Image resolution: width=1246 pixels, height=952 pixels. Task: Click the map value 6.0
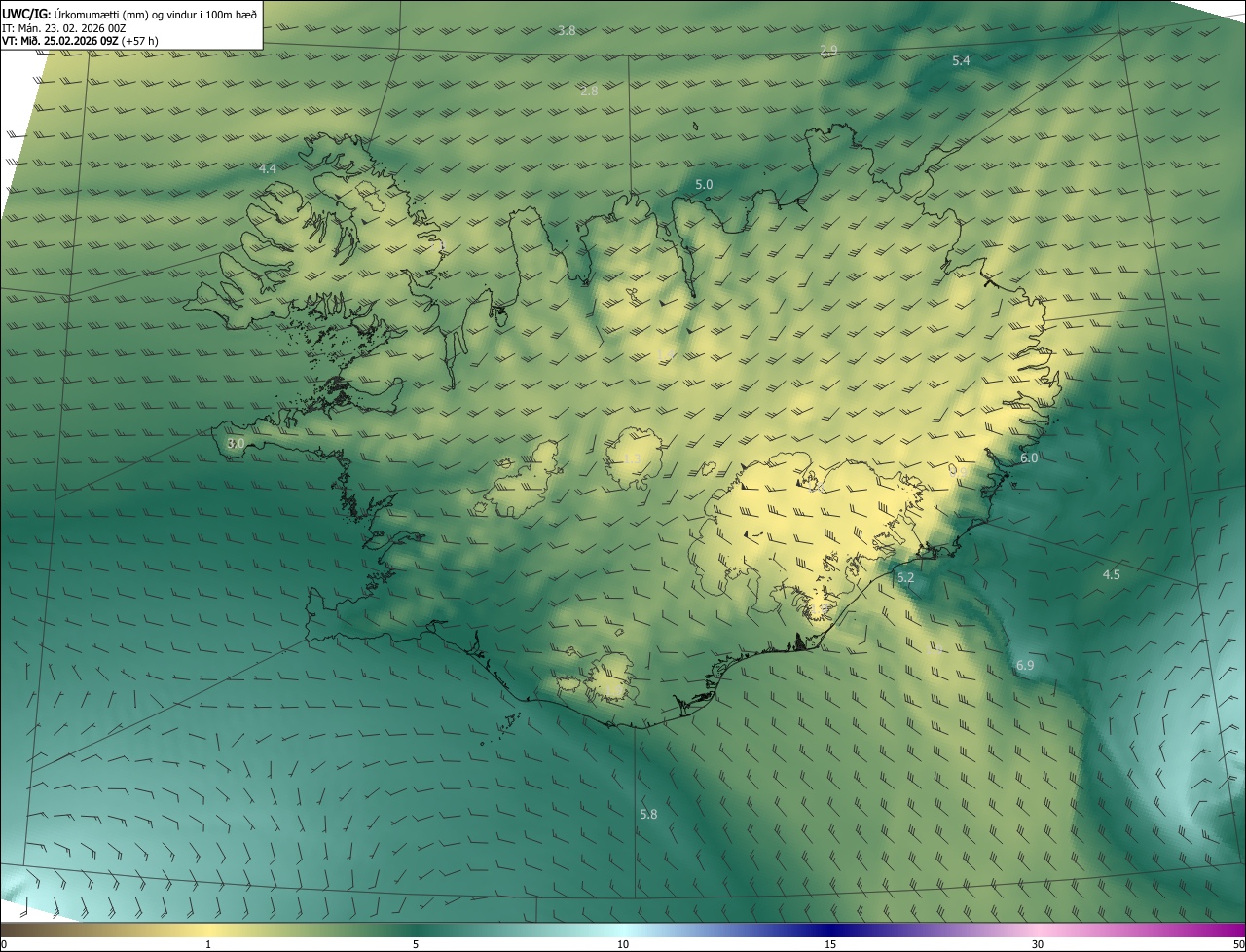[x=1029, y=458]
